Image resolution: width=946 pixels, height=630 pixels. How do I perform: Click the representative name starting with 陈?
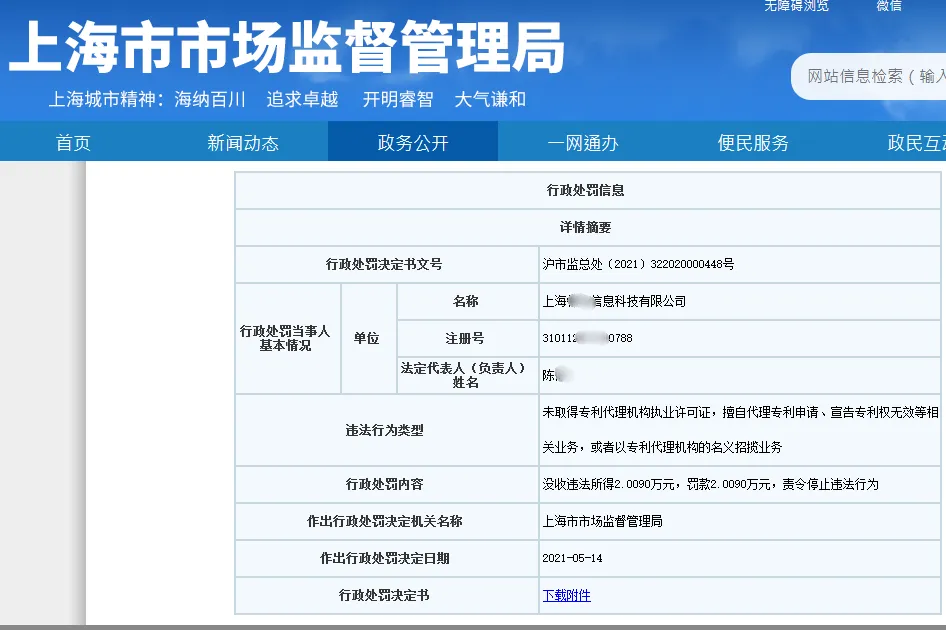556,375
